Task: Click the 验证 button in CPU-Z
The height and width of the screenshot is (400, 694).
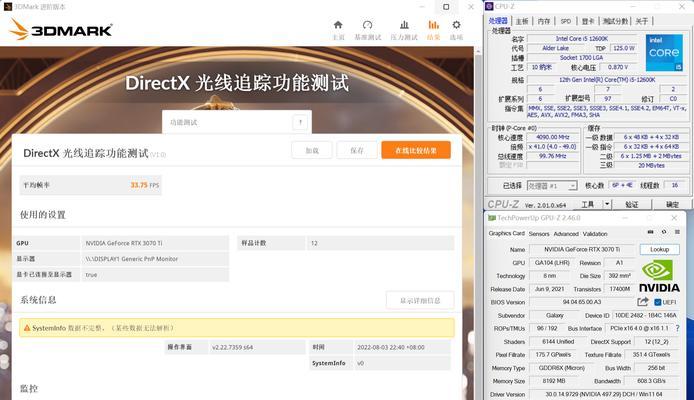Action: [x=632, y=204]
